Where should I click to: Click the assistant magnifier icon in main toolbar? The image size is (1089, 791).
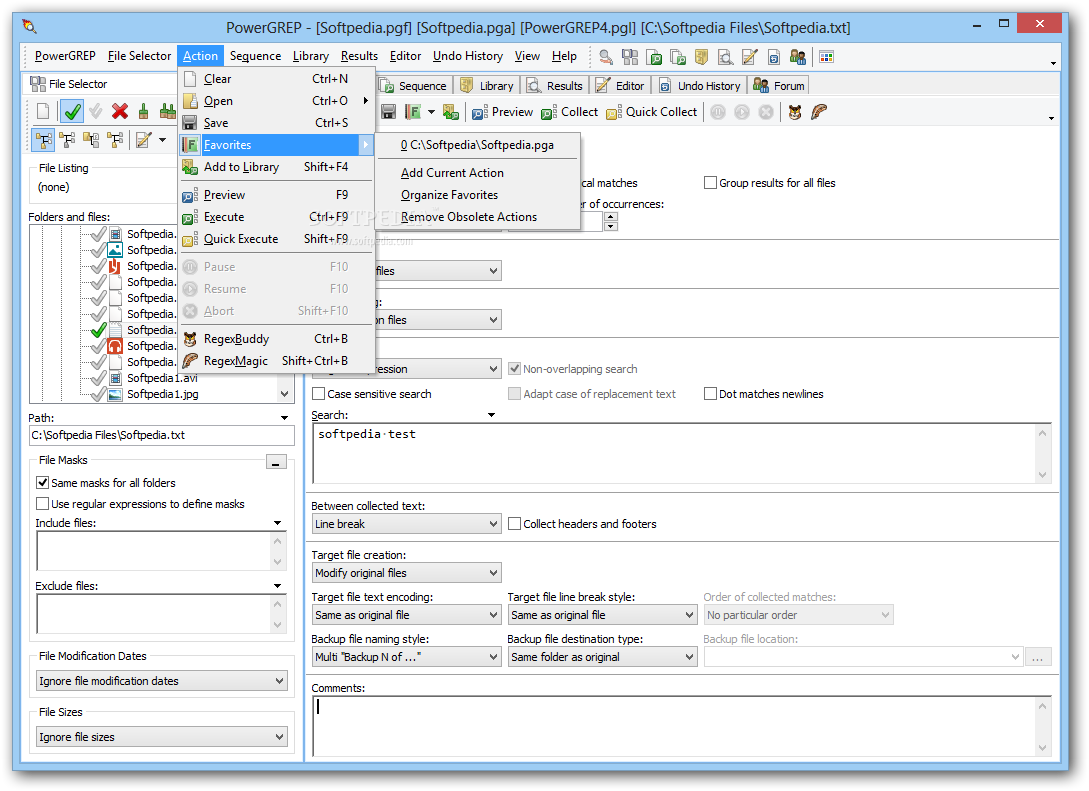click(606, 56)
